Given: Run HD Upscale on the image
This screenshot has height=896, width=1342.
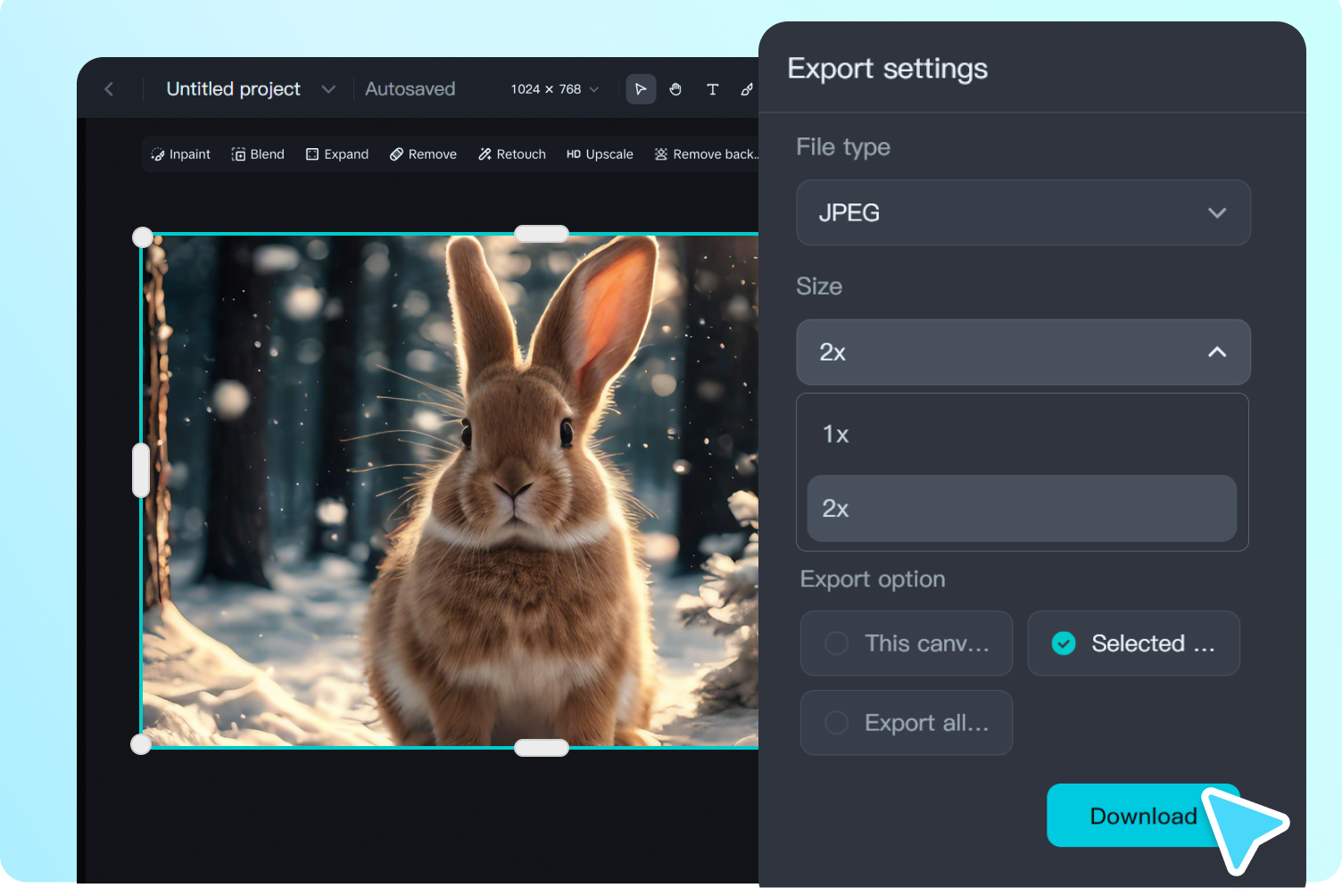Looking at the screenshot, I should (600, 153).
